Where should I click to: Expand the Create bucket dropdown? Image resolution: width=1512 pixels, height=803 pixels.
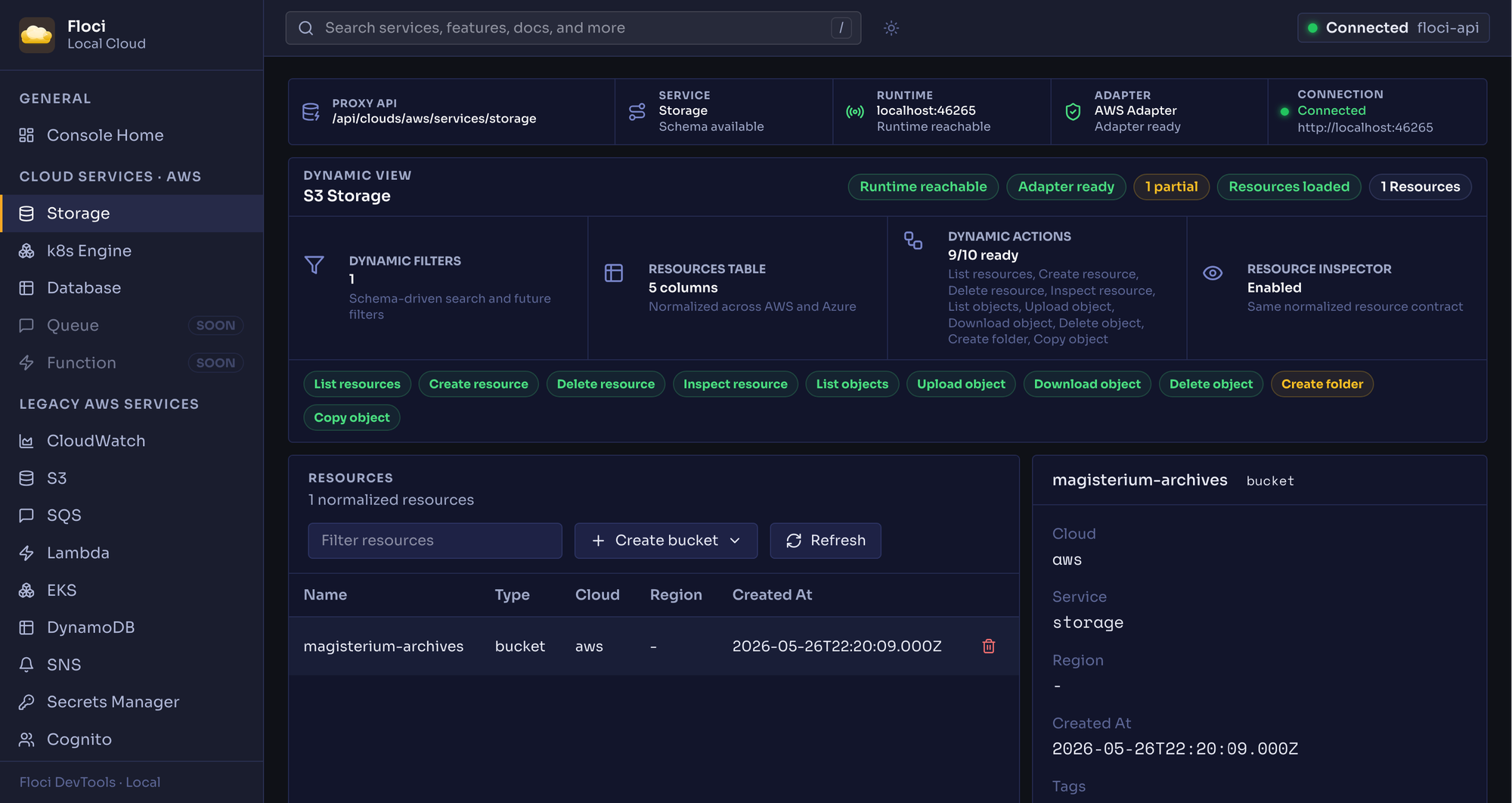pos(666,541)
